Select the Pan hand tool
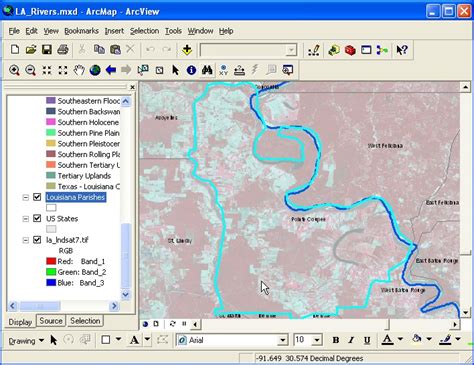 79,70
